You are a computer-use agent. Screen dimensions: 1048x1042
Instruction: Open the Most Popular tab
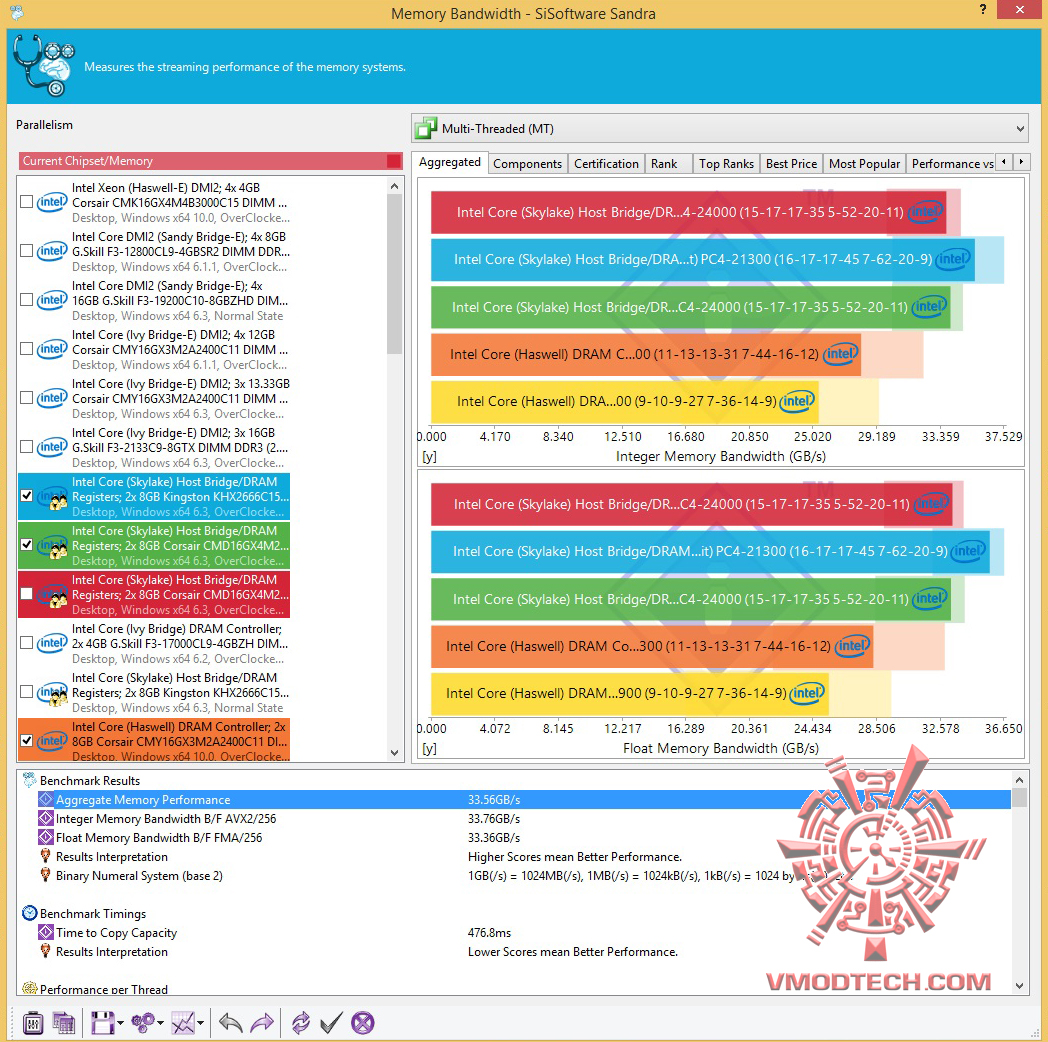[864, 164]
